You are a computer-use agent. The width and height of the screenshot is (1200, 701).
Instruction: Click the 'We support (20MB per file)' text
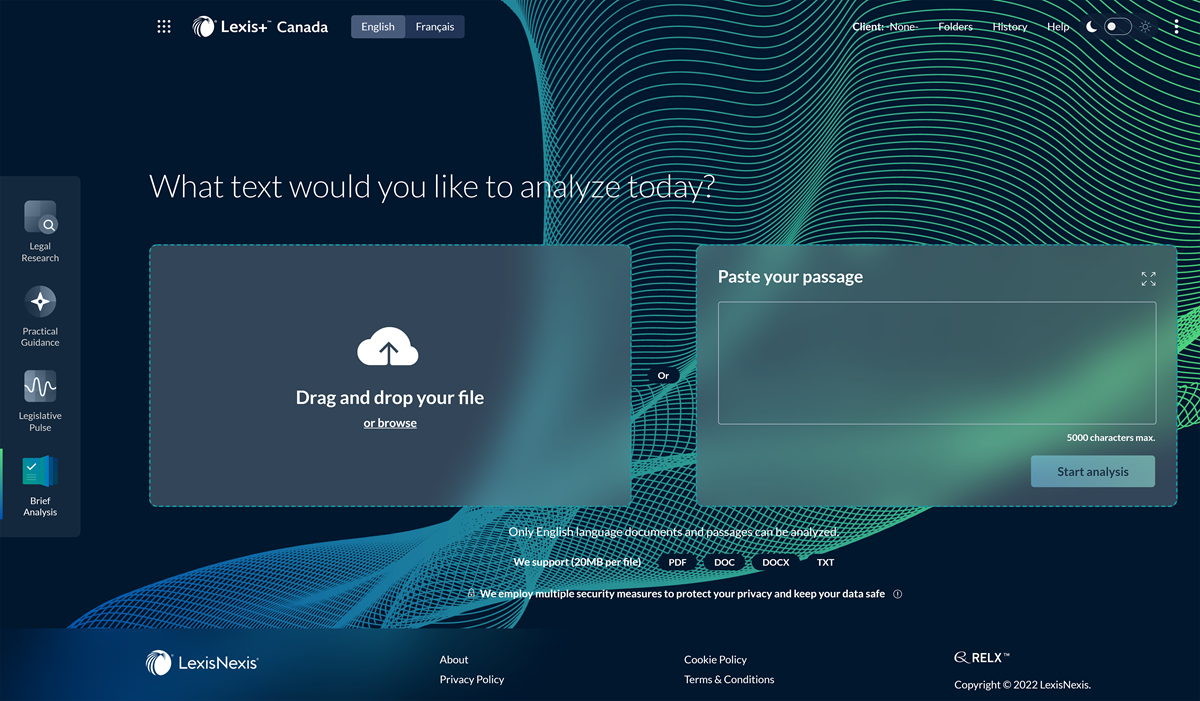pos(577,562)
